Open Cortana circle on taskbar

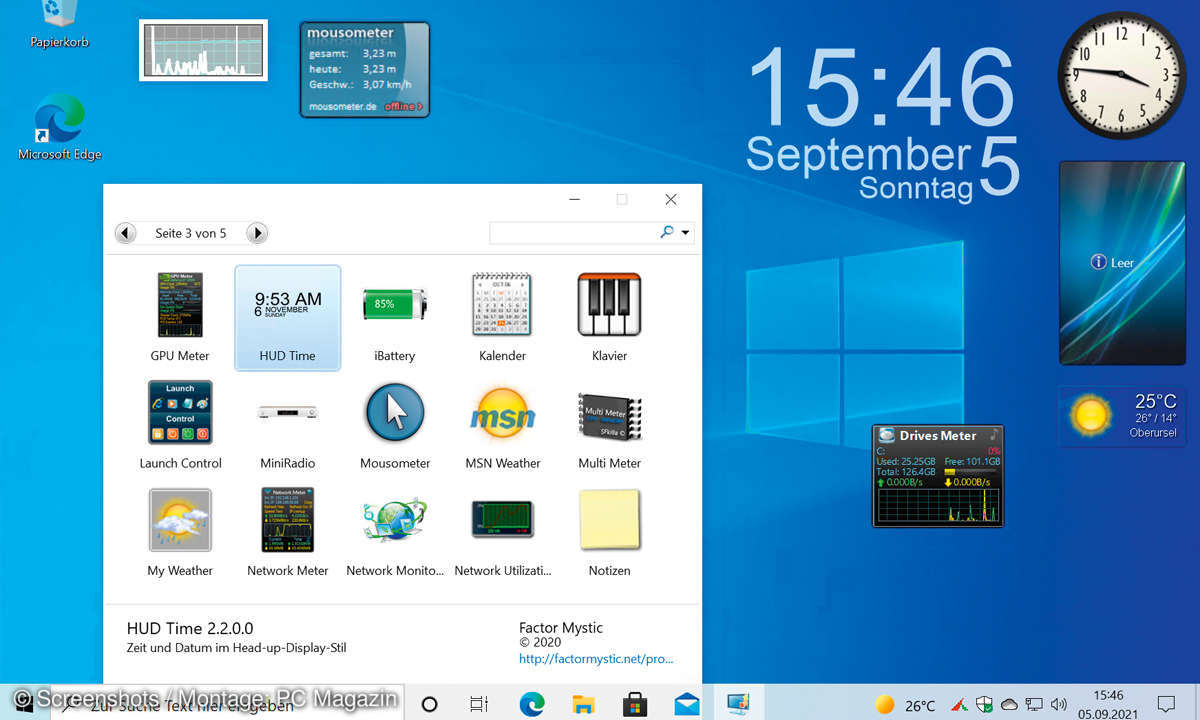(429, 704)
